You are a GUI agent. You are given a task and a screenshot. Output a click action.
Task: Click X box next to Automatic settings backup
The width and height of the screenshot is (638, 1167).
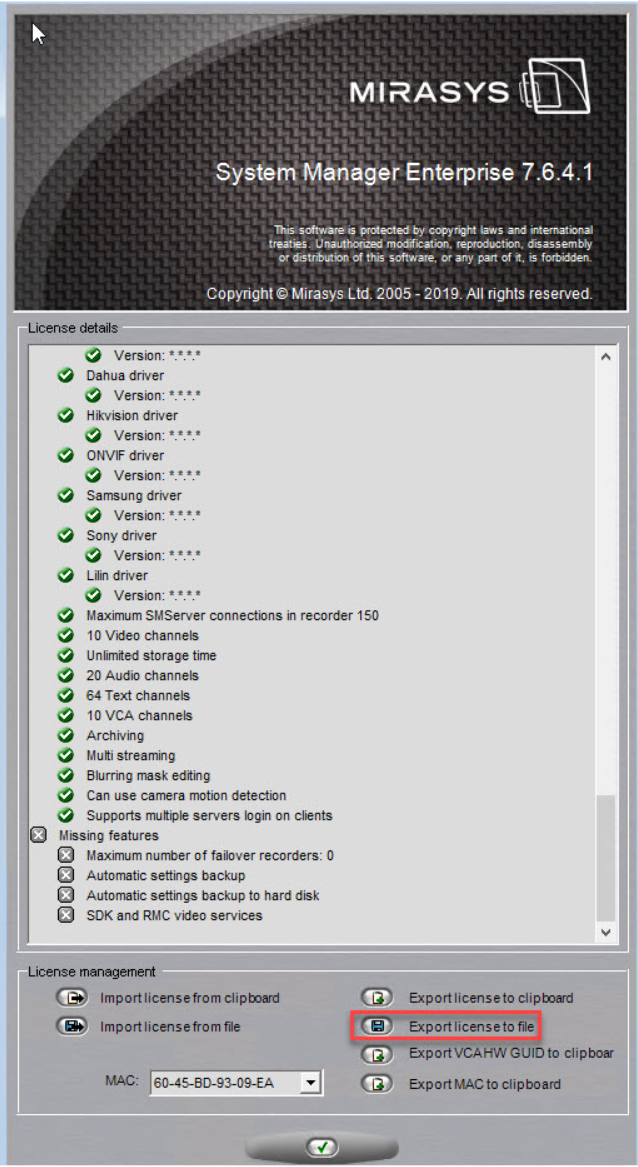(x=66, y=875)
